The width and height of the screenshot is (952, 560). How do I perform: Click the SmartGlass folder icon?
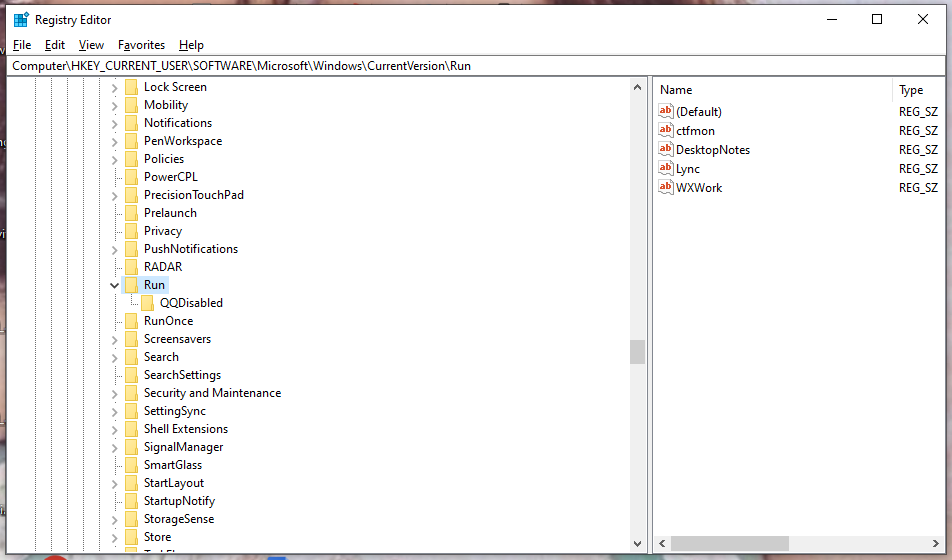131,465
